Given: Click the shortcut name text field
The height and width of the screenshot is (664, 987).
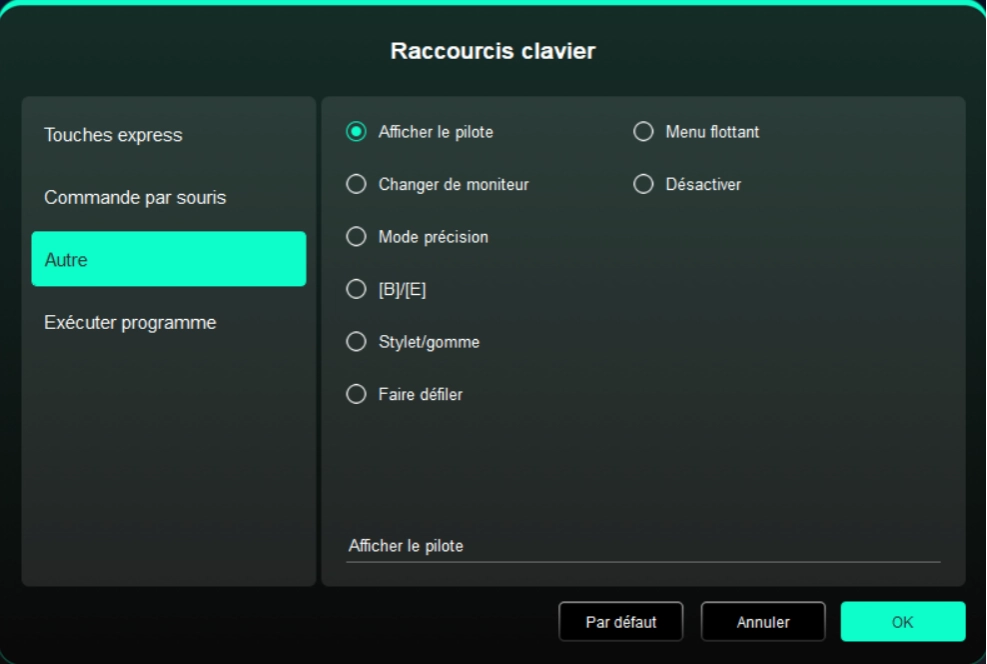Looking at the screenshot, I should pyautogui.click(x=642, y=546).
